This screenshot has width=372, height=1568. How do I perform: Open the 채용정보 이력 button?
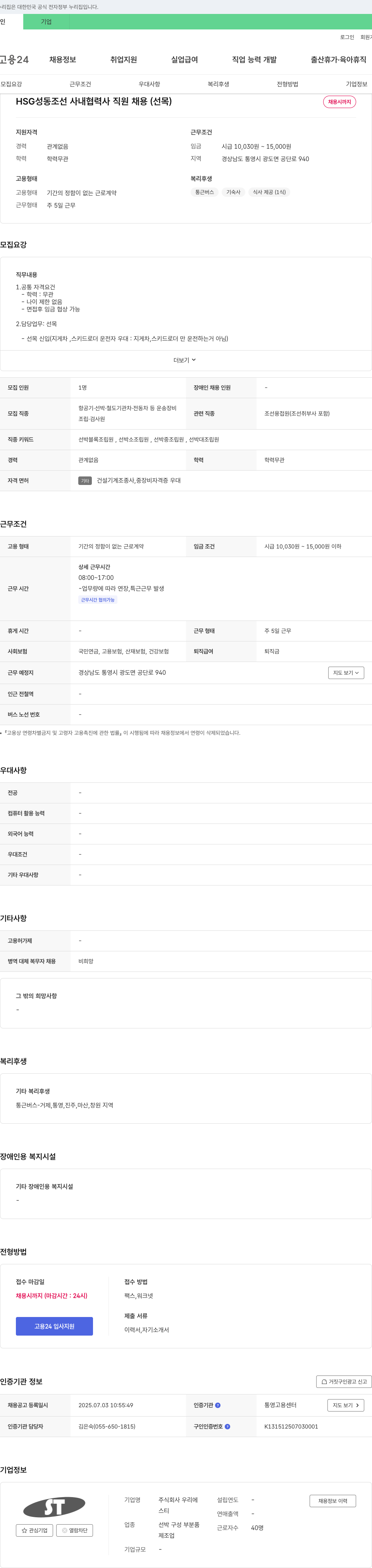[333, 1501]
